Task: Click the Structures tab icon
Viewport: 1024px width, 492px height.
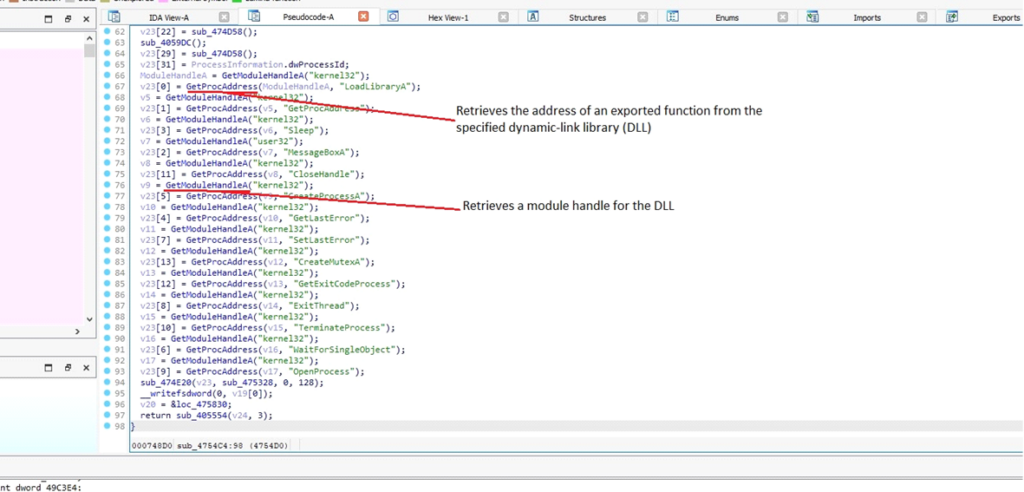Action: tap(534, 17)
